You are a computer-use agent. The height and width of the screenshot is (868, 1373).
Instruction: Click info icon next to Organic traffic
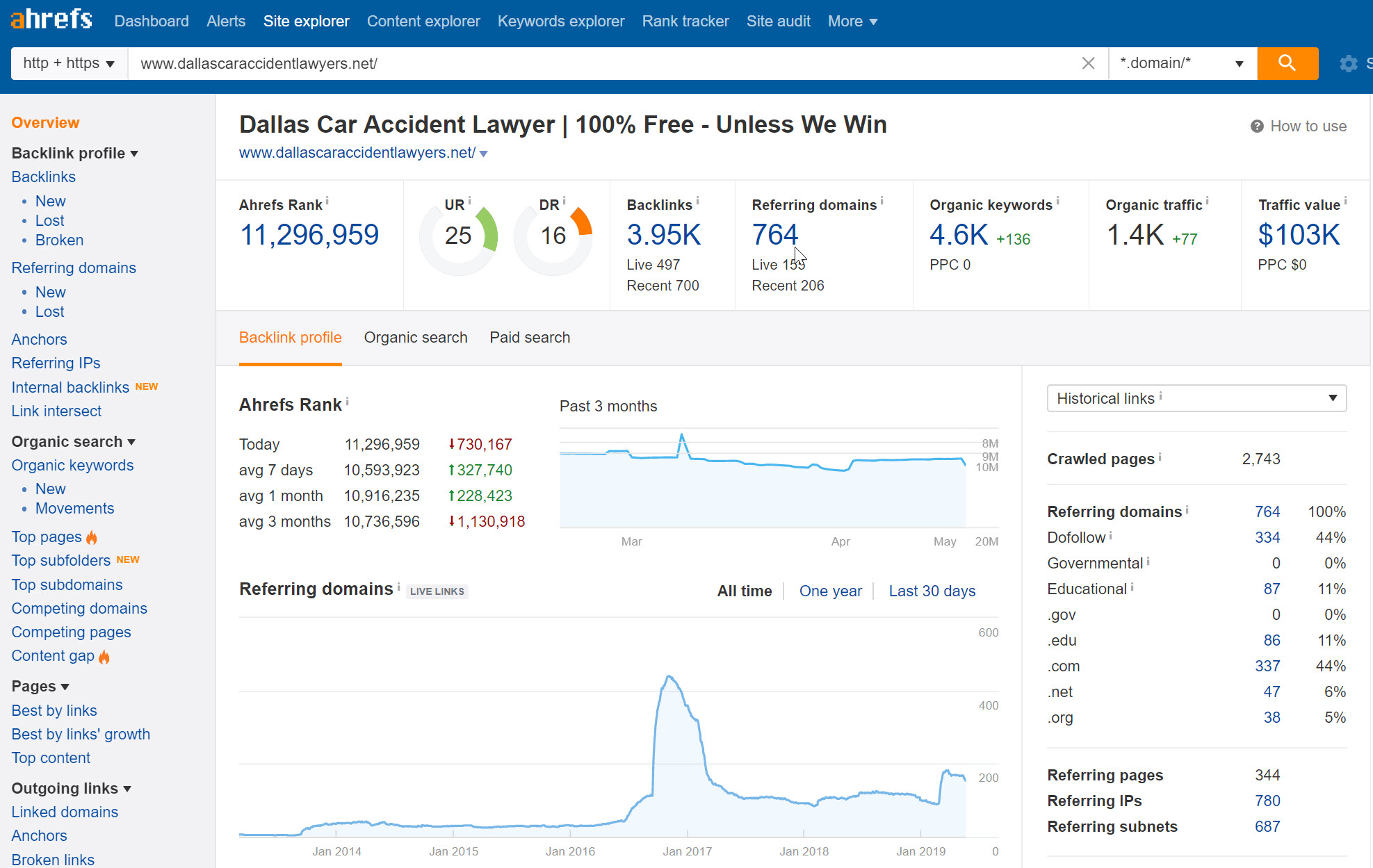[1207, 202]
